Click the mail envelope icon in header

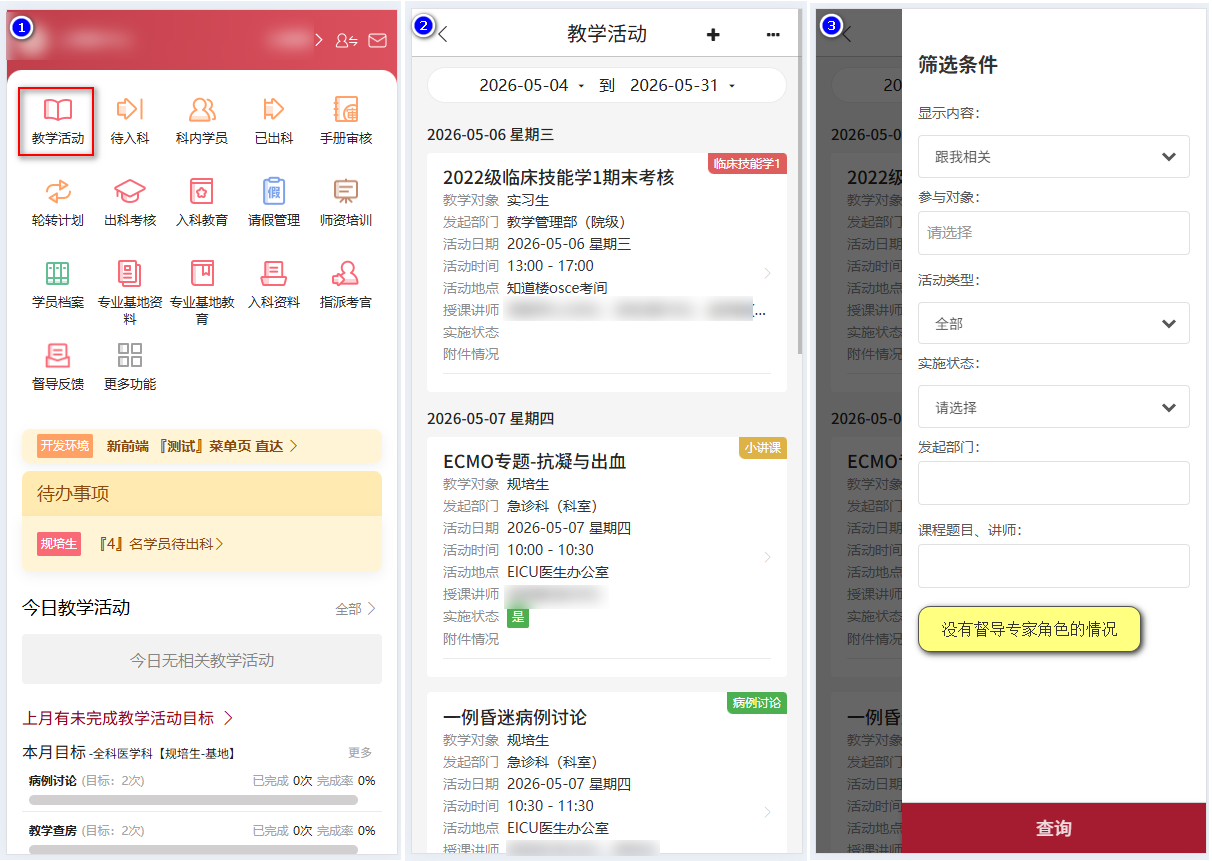pos(377,40)
